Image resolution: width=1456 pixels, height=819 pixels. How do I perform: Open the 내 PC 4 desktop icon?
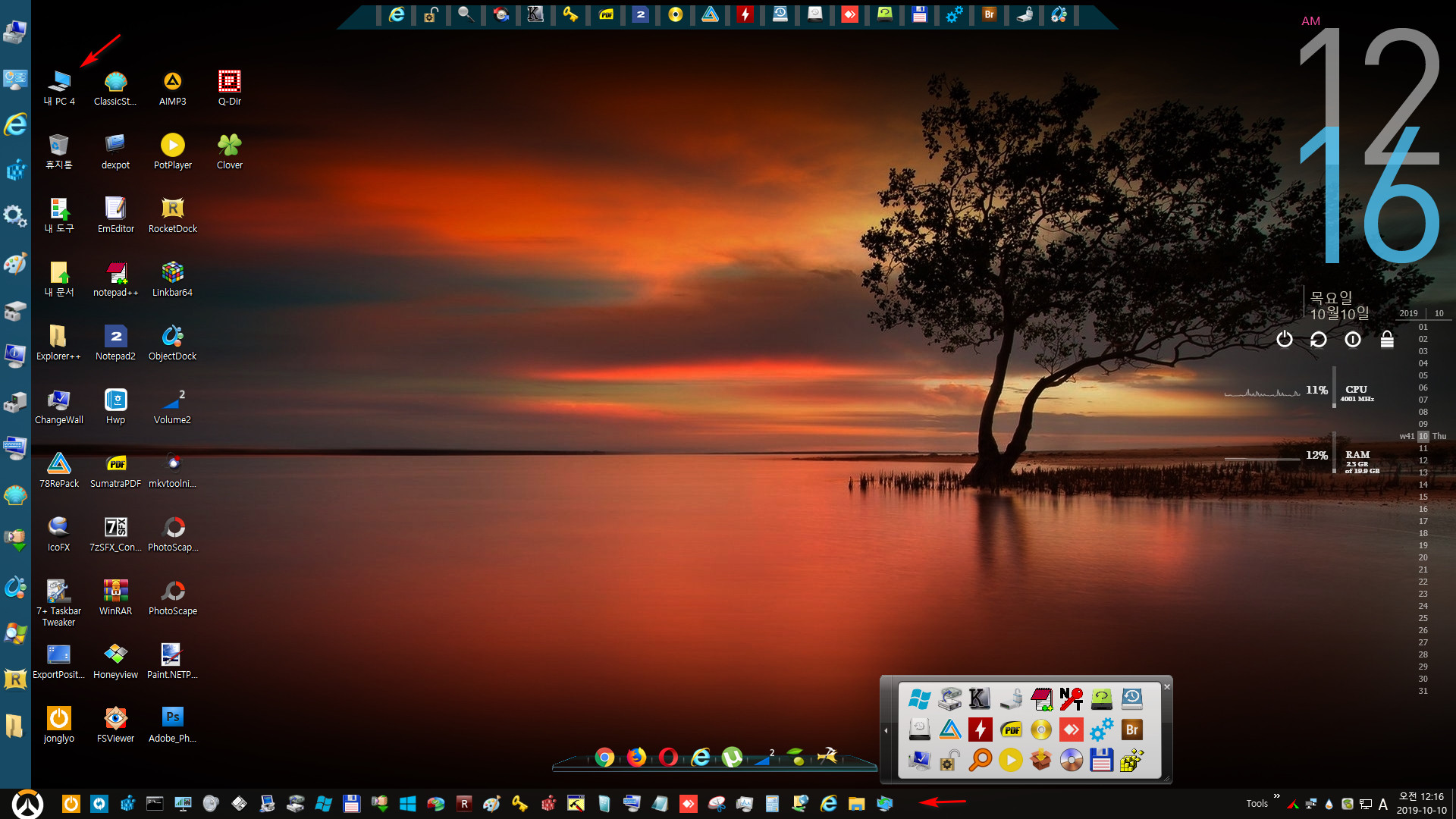[x=59, y=87]
